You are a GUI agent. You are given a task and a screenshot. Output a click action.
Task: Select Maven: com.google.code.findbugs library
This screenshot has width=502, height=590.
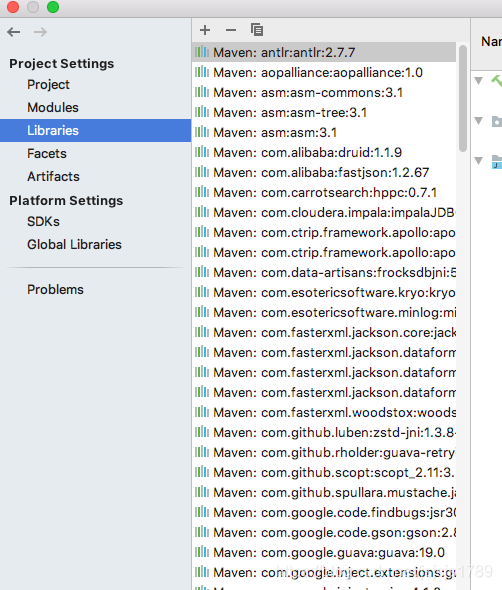(324, 512)
